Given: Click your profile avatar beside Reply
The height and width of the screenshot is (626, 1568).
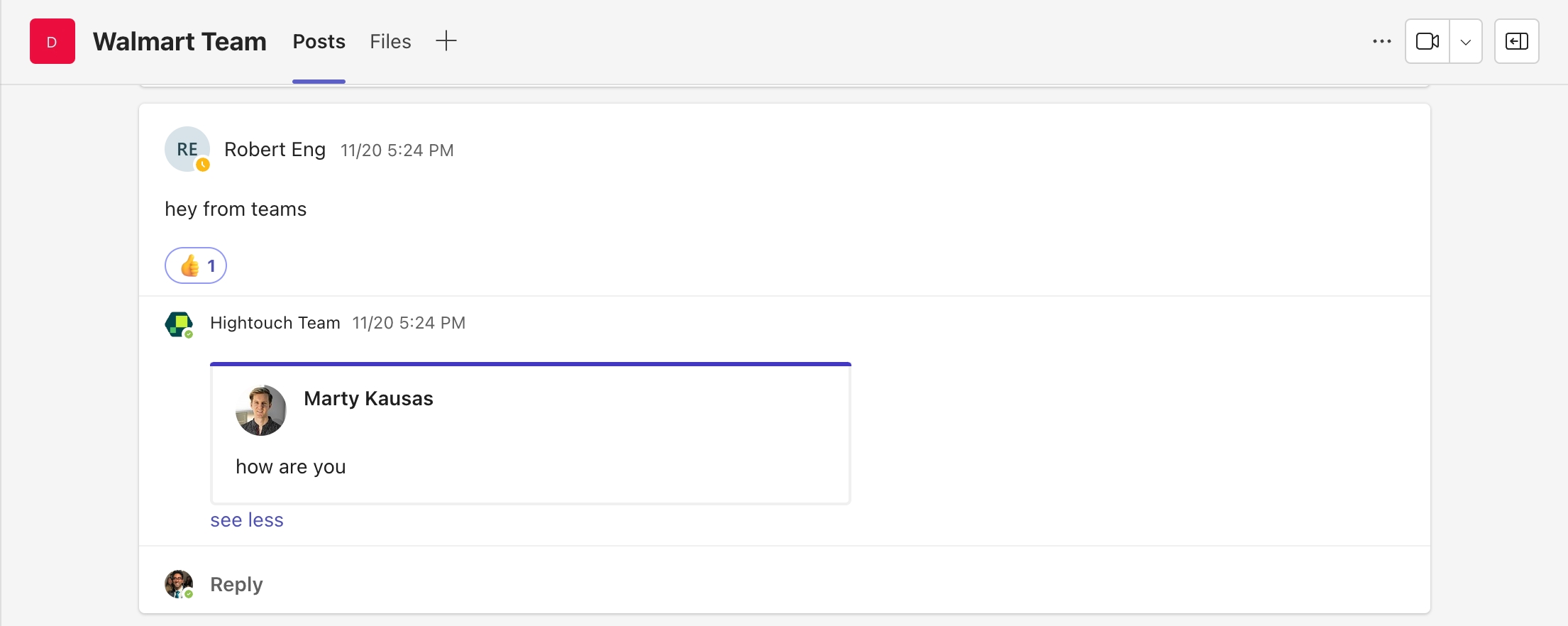Looking at the screenshot, I should click(179, 584).
